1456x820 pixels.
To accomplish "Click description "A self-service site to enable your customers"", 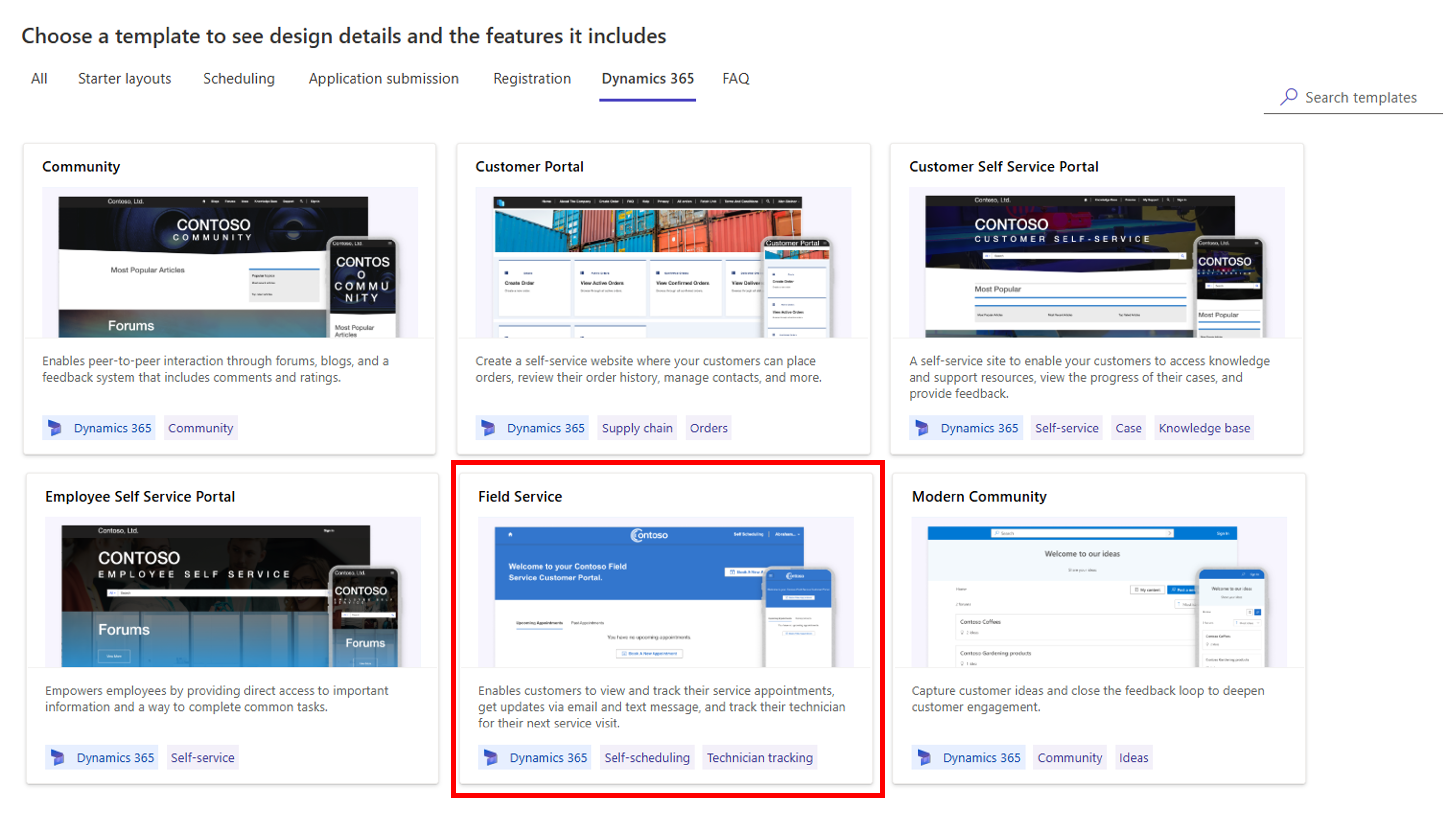I will pyautogui.click(x=1089, y=377).
